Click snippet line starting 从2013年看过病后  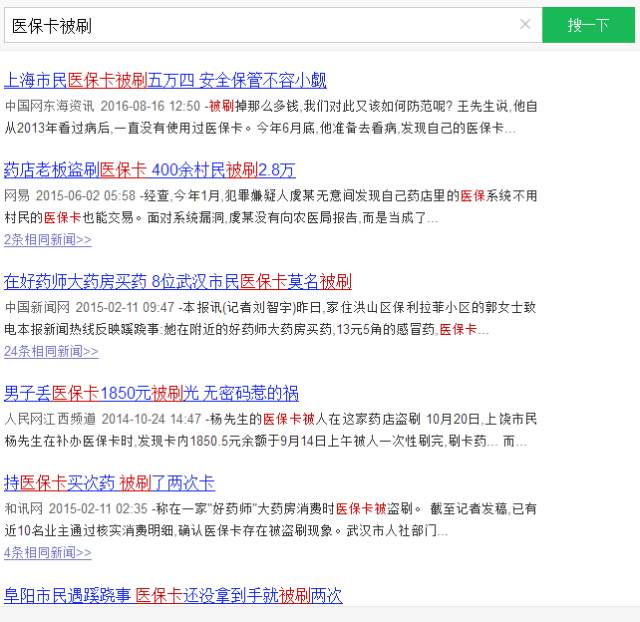pos(260,128)
